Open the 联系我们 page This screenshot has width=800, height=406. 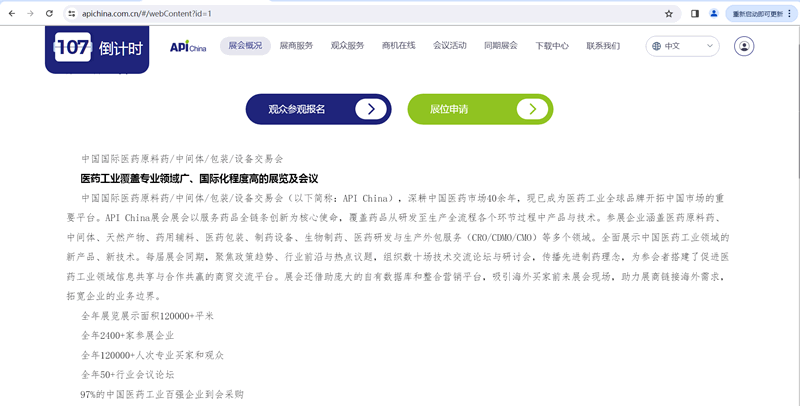coord(603,46)
